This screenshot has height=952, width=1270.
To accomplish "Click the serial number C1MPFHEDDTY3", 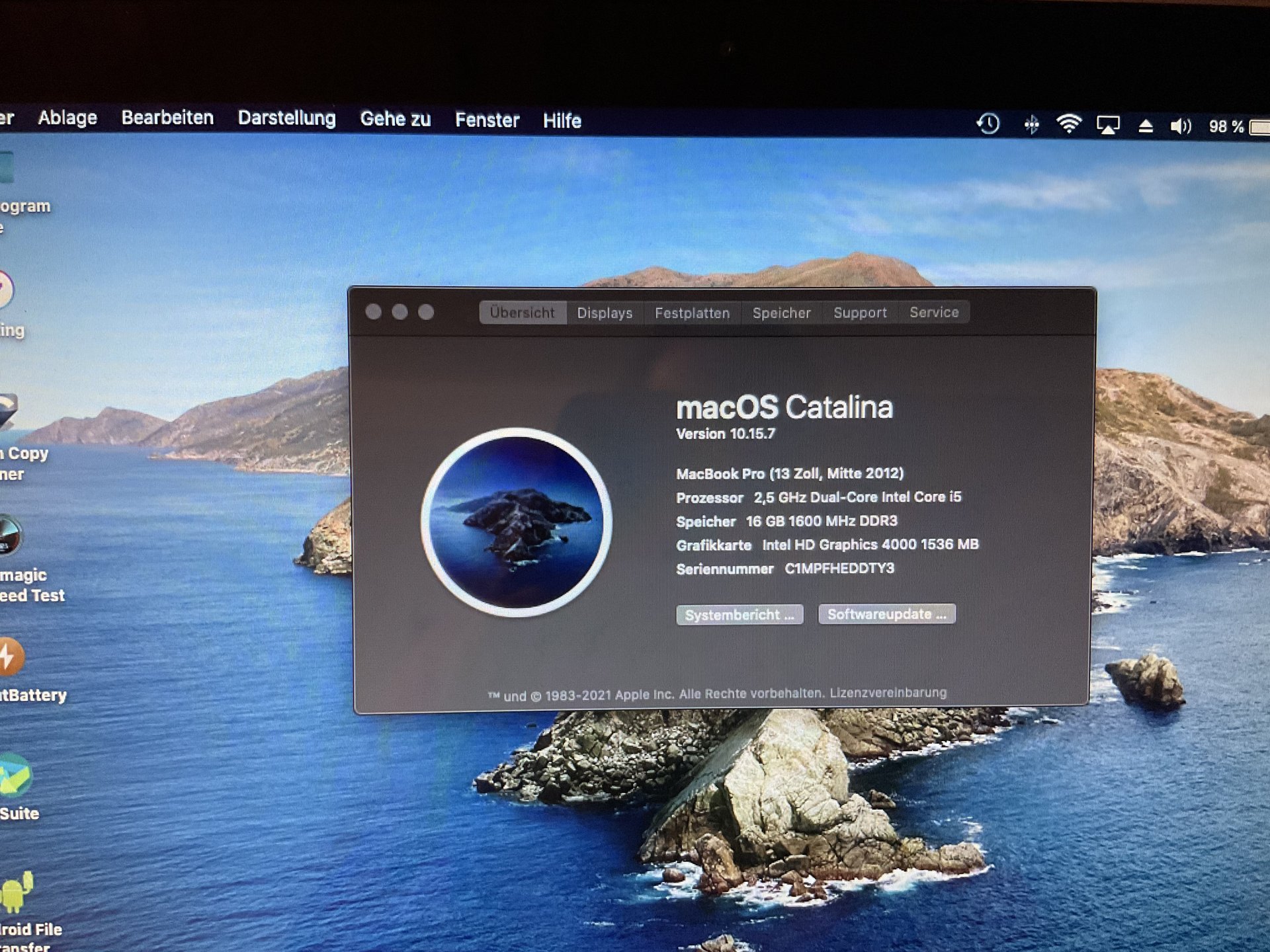I will tap(839, 569).
